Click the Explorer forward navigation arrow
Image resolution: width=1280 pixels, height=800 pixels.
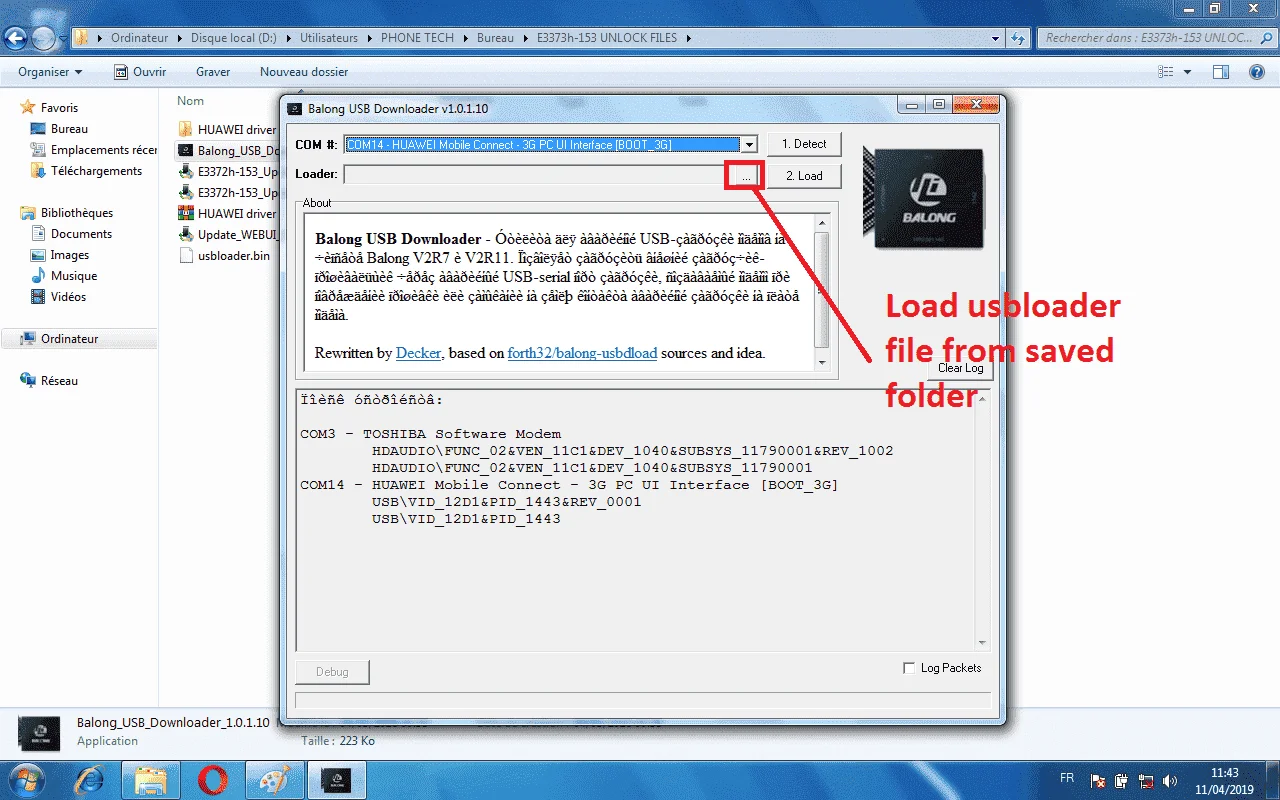click(44, 39)
